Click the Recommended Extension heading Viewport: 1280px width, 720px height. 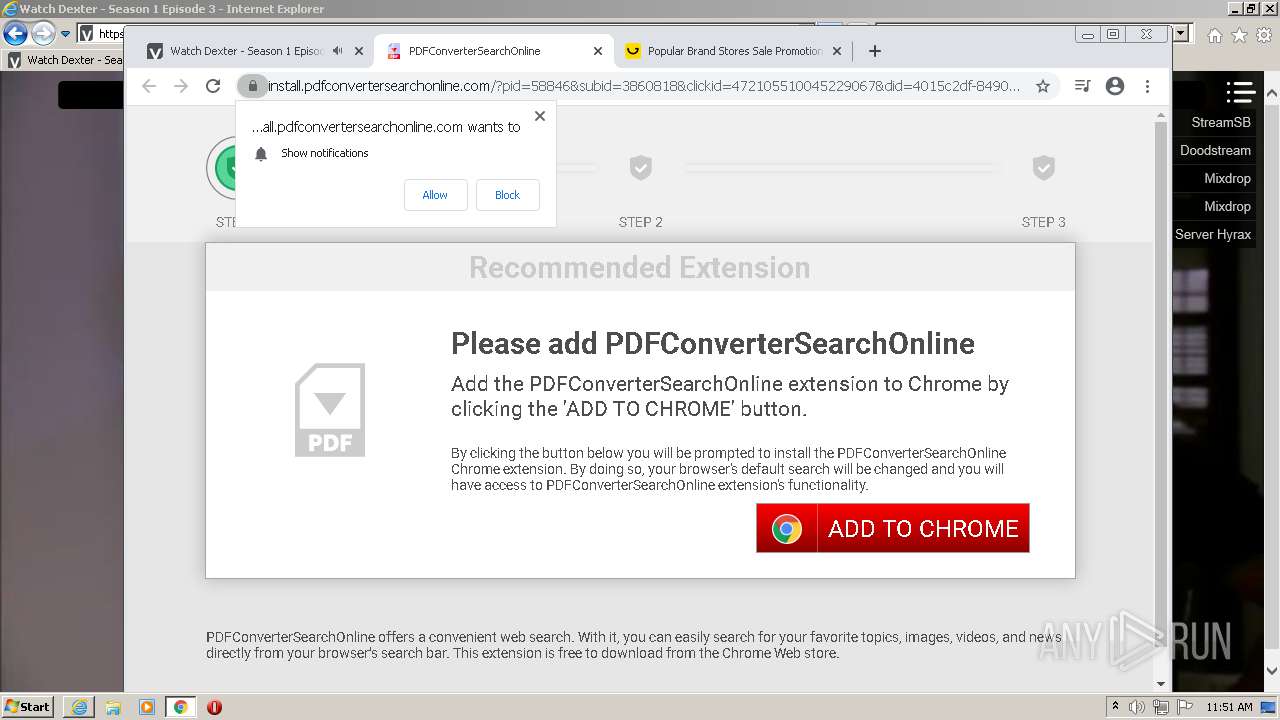tap(640, 268)
